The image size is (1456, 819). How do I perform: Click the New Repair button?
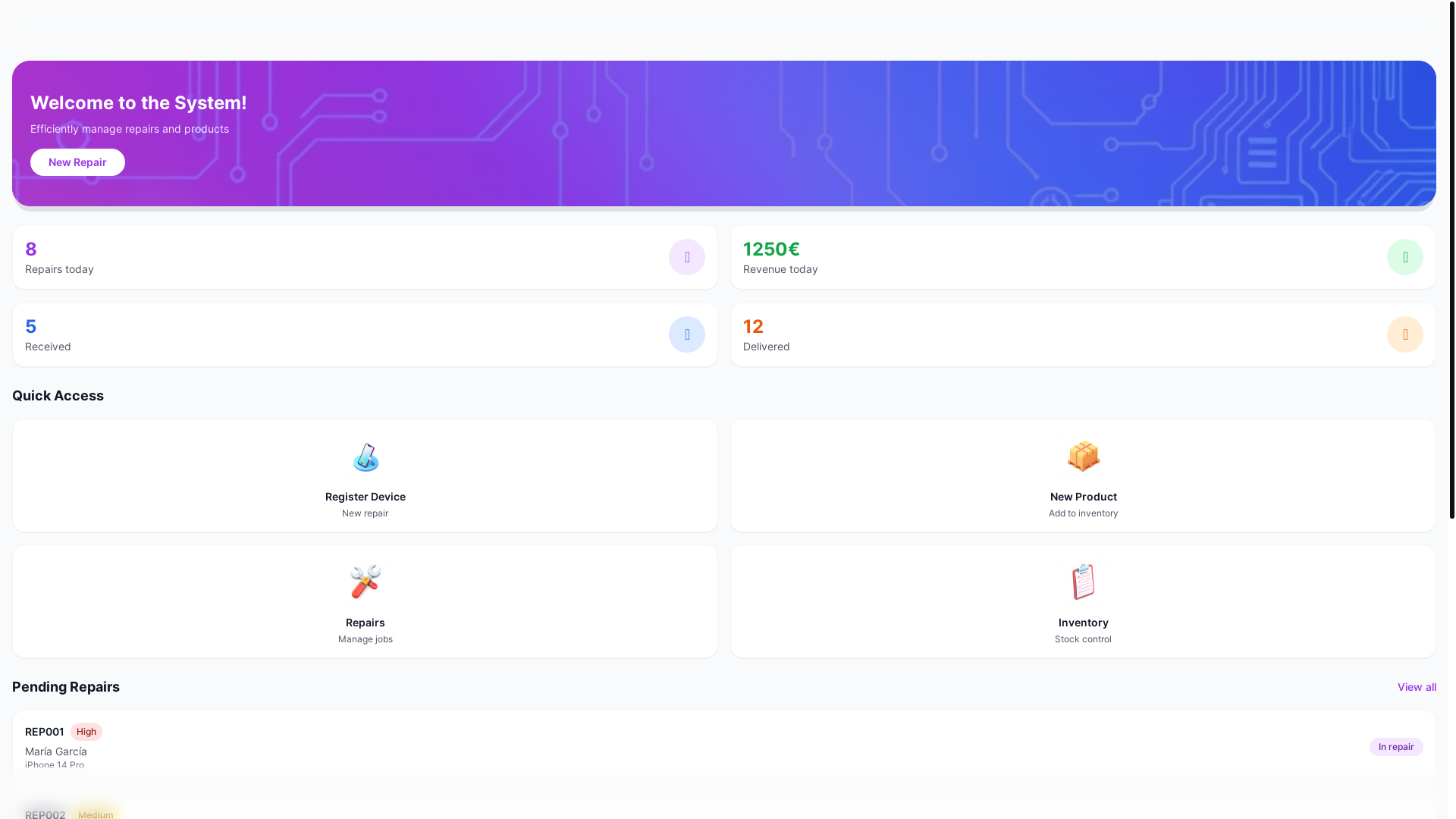click(77, 162)
